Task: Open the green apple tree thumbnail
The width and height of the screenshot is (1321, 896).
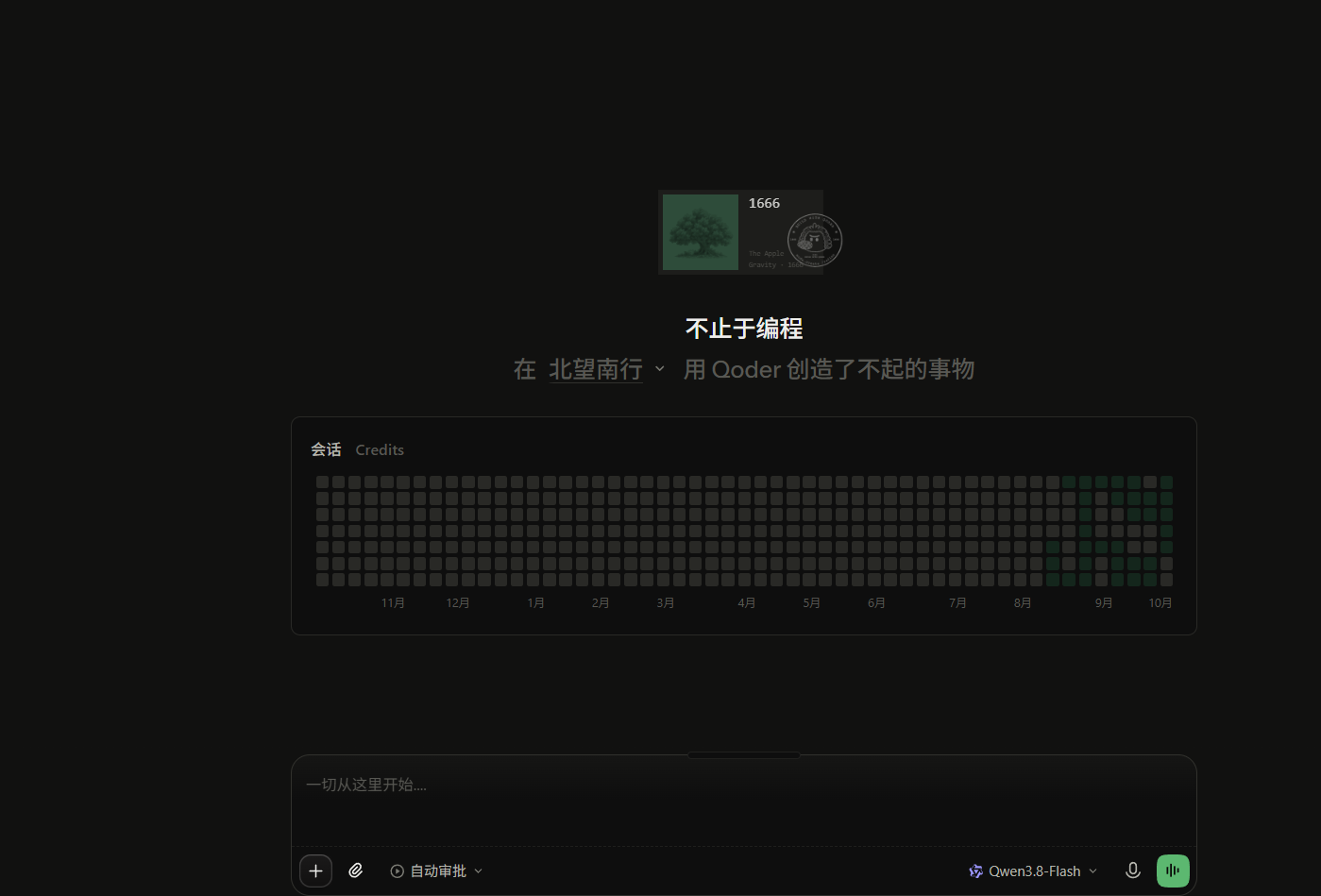Action: (x=701, y=232)
